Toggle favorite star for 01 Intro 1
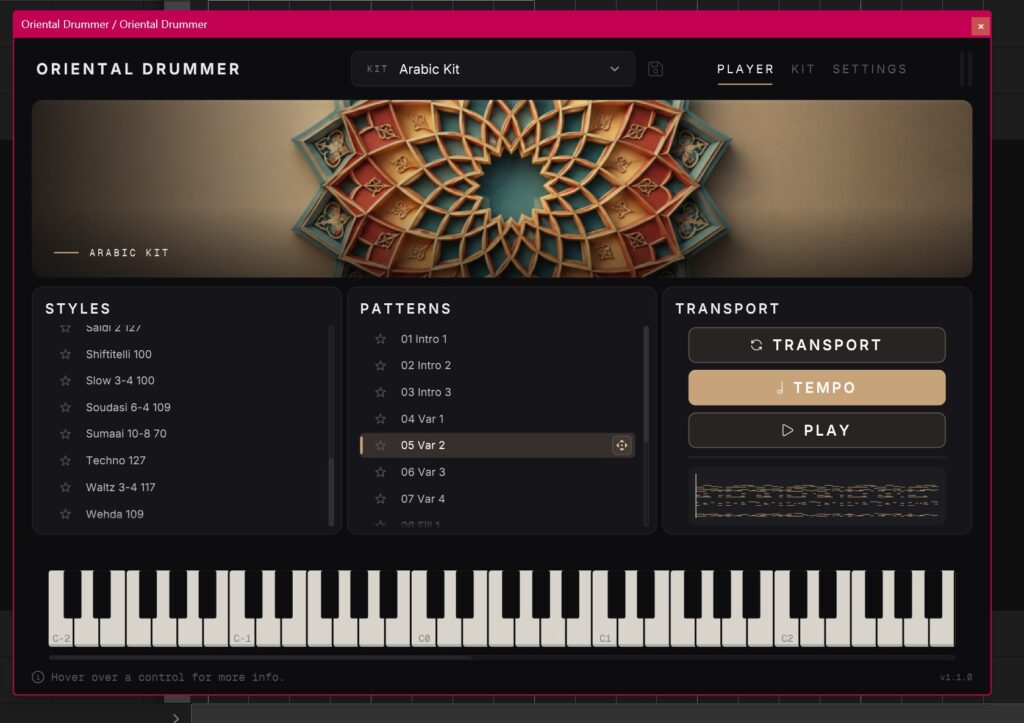 point(380,339)
